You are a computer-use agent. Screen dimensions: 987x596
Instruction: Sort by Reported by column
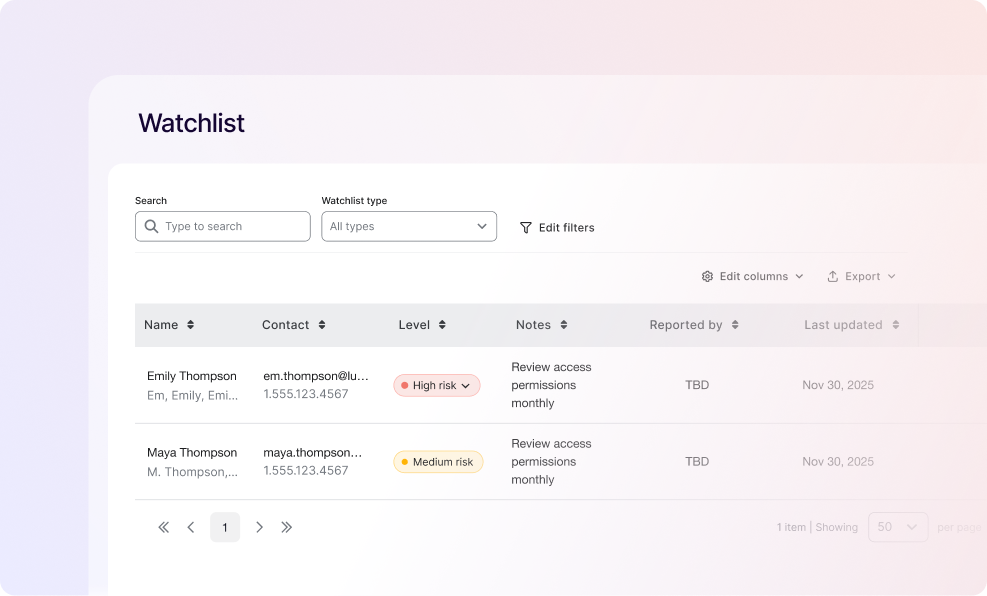coord(735,325)
